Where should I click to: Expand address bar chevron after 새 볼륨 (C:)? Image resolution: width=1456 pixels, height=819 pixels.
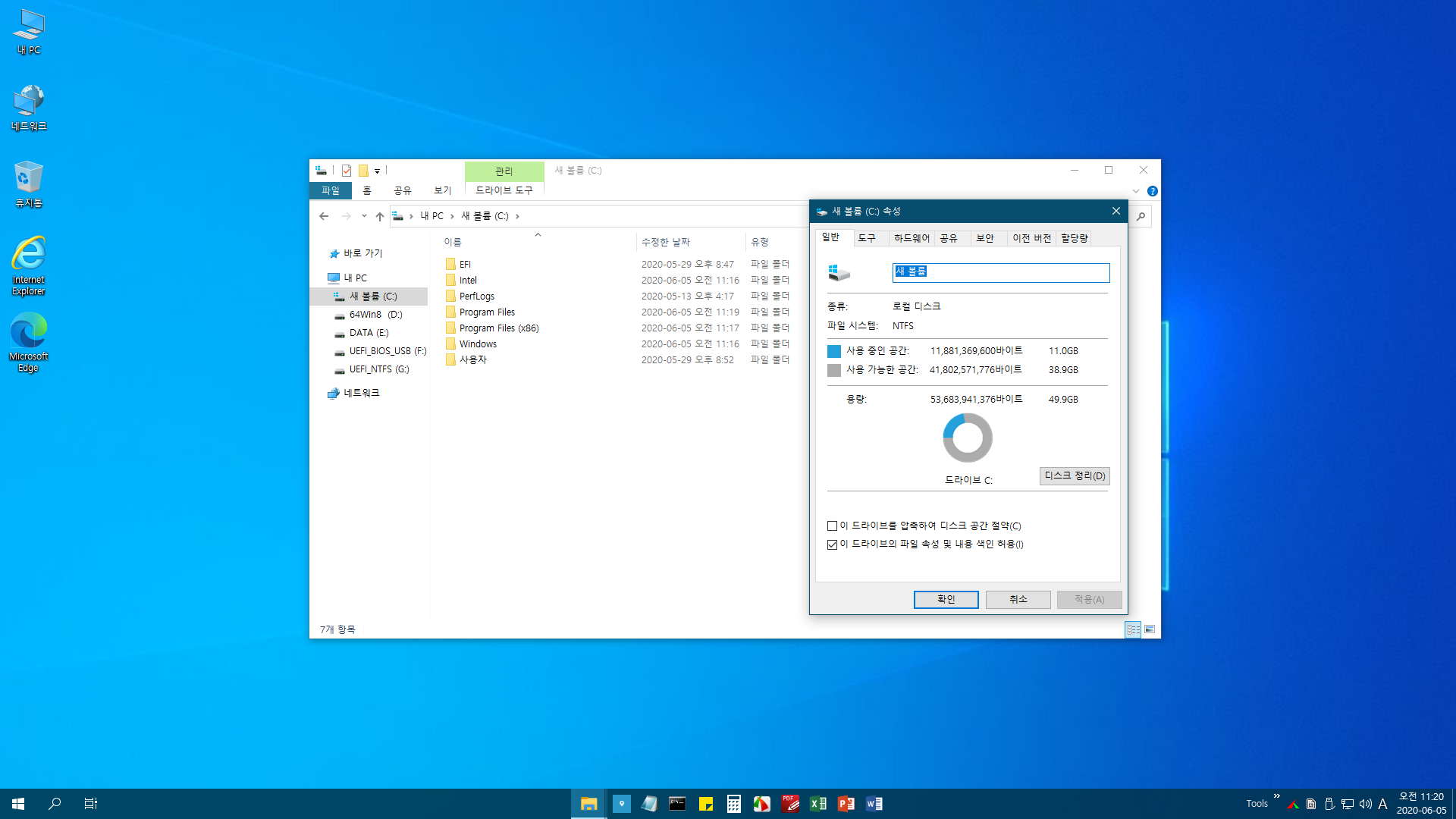[x=517, y=216]
